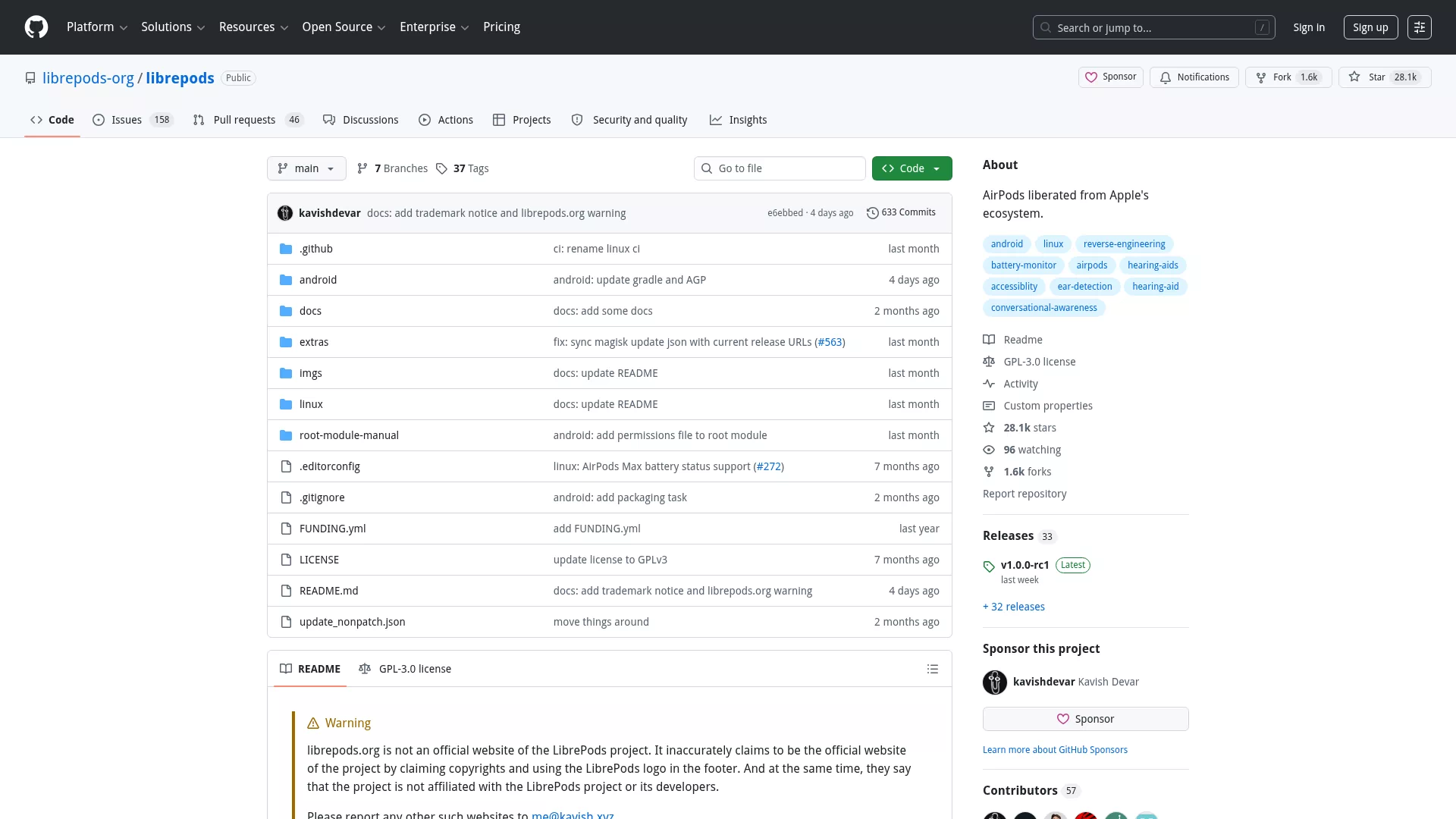This screenshot has height=819, width=1456.
Task: Select the GPL-3.0 license tab above README
Action: 405,669
